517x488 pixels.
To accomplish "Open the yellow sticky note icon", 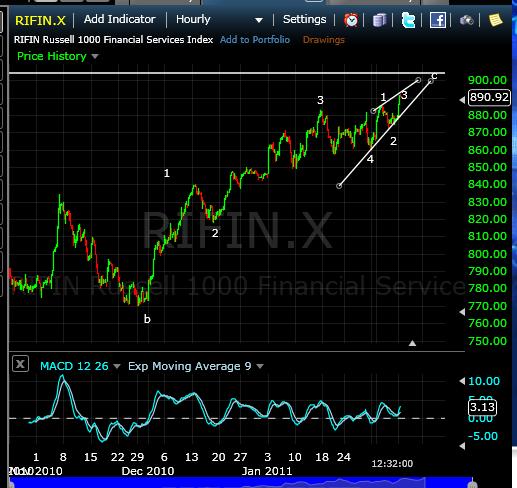I will 495,20.
